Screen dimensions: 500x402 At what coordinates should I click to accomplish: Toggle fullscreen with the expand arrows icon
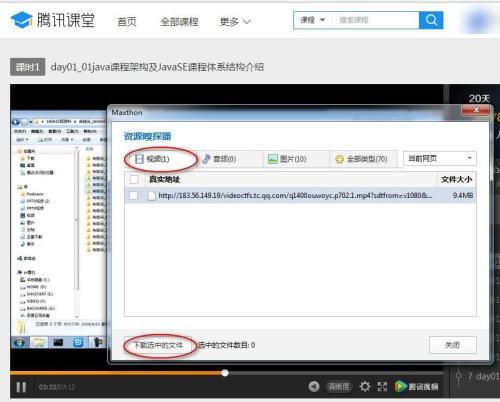coord(382,387)
